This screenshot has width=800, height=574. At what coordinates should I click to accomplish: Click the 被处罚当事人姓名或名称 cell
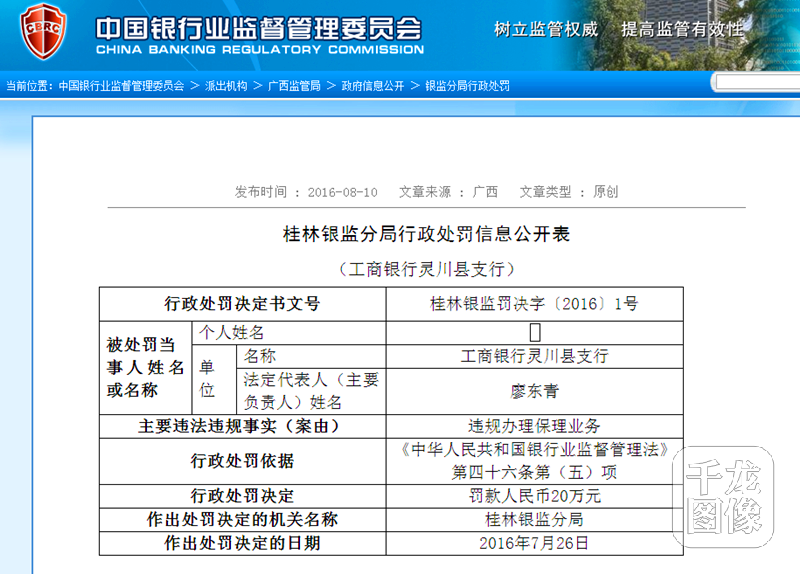145,367
